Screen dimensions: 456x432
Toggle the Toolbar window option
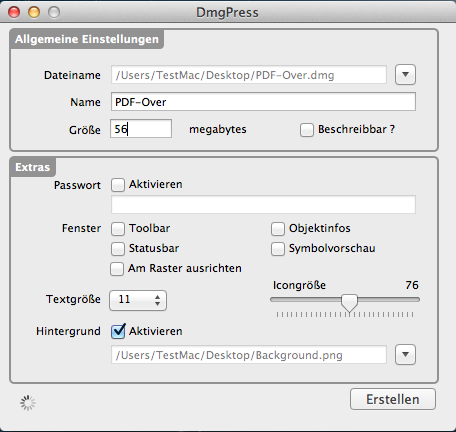pyautogui.click(x=118, y=229)
